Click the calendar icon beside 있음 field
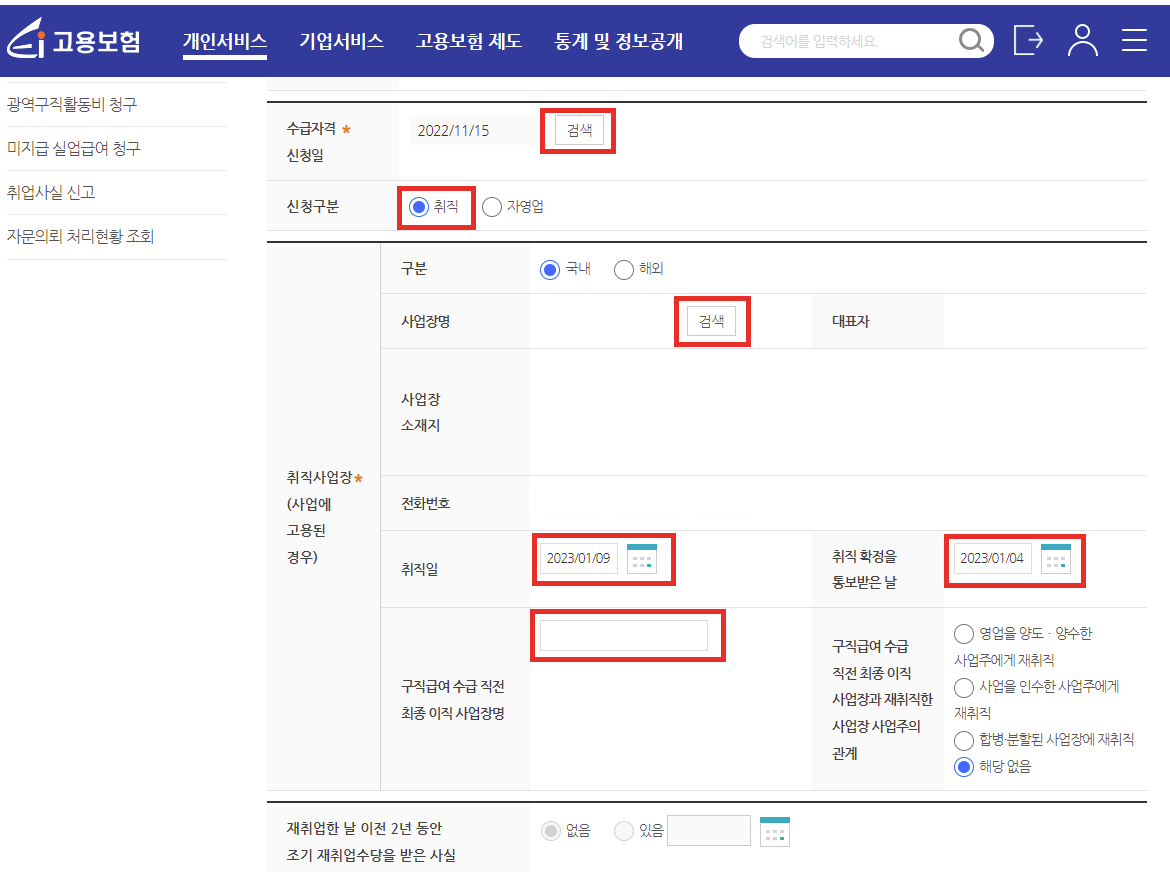Viewport: 1170px width, 896px height. pyautogui.click(x=775, y=830)
